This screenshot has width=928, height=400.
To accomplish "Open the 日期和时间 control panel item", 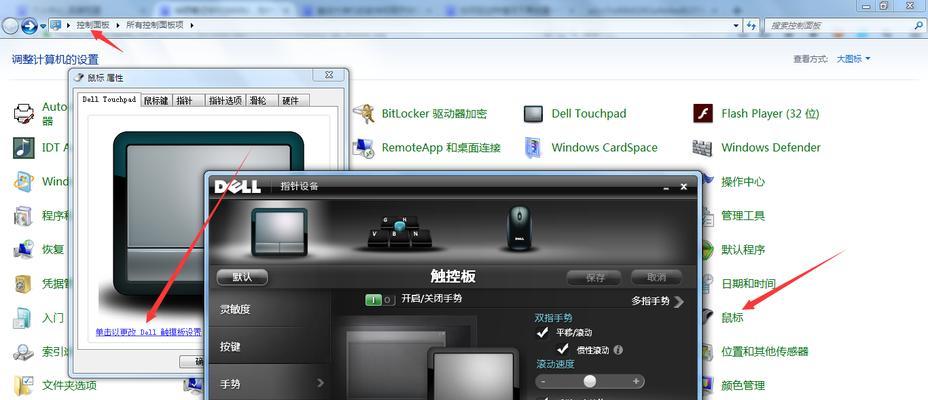I will click(x=748, y=283).
